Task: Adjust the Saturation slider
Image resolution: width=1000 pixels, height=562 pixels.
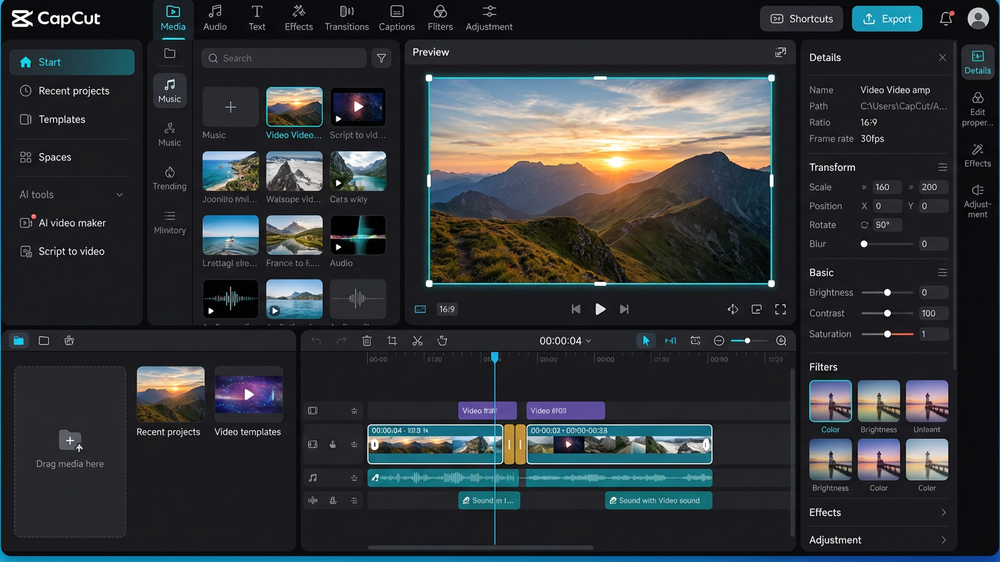Action: [x=887, y=334]
